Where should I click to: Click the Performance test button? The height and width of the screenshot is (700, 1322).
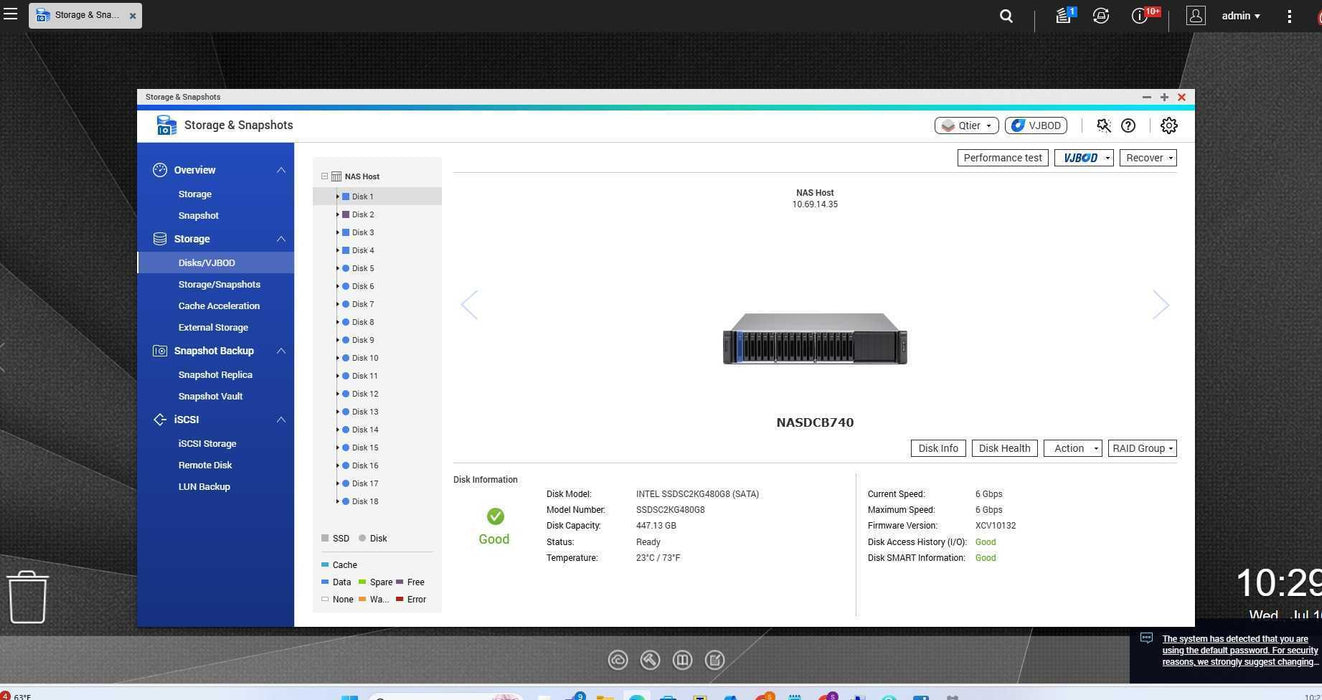(x=1002, y=158)
